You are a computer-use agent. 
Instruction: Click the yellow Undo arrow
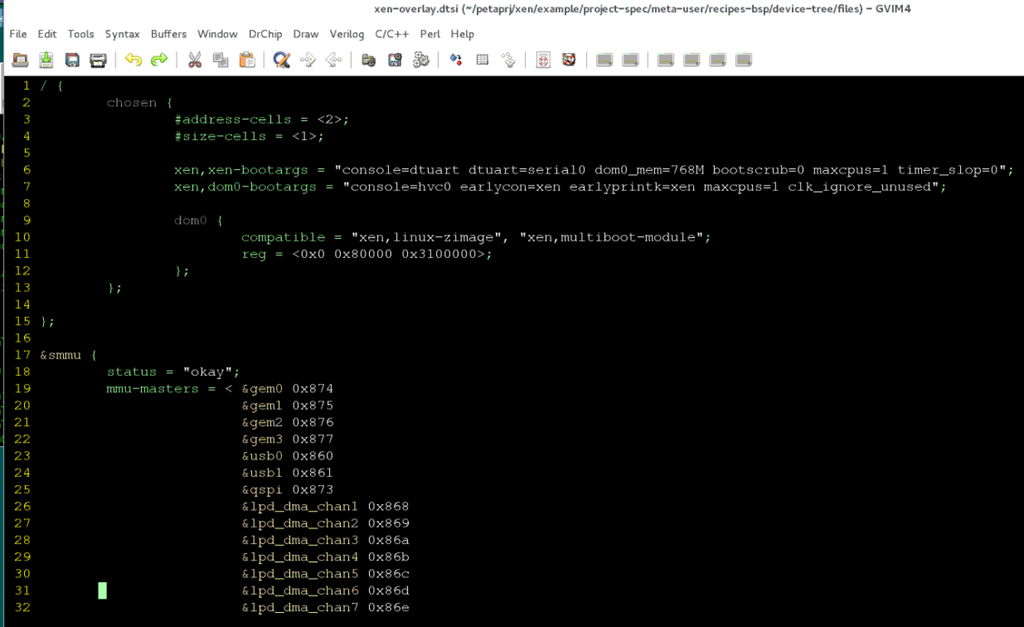point(133,60)
